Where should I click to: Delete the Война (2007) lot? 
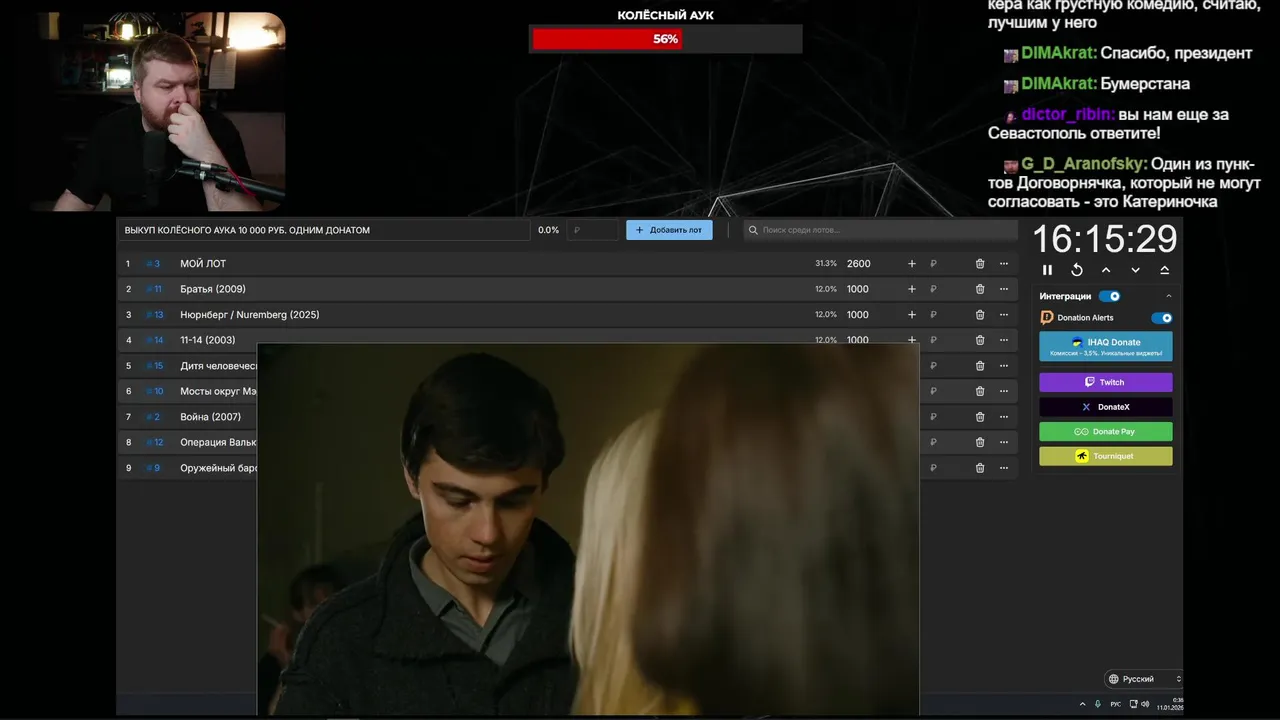980,417
